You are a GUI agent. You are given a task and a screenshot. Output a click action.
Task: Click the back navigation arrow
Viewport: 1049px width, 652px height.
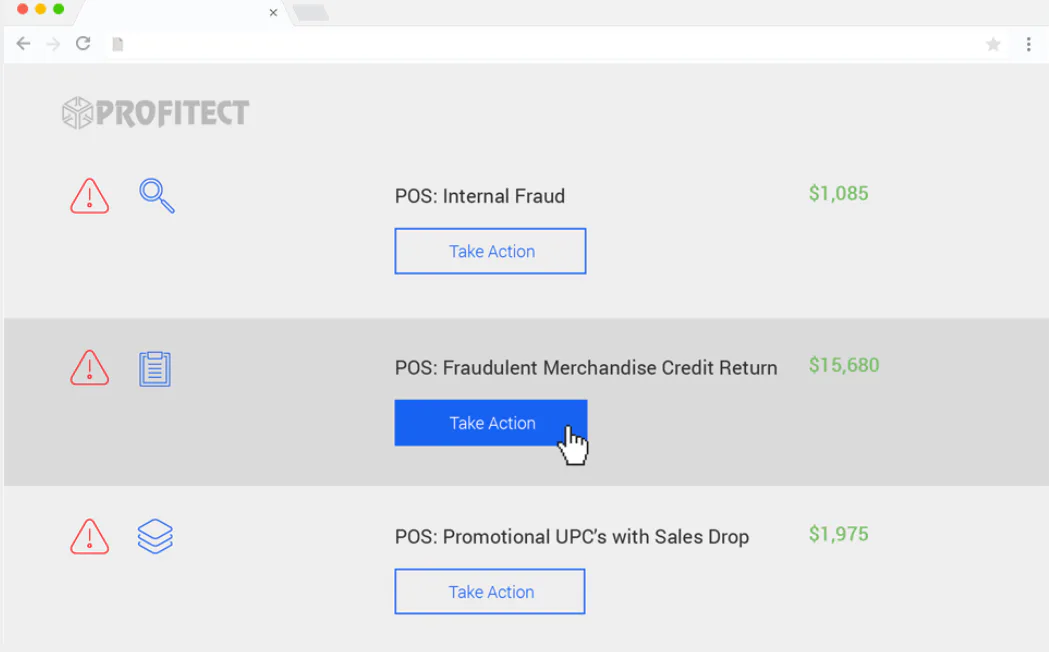coord(23,44)
